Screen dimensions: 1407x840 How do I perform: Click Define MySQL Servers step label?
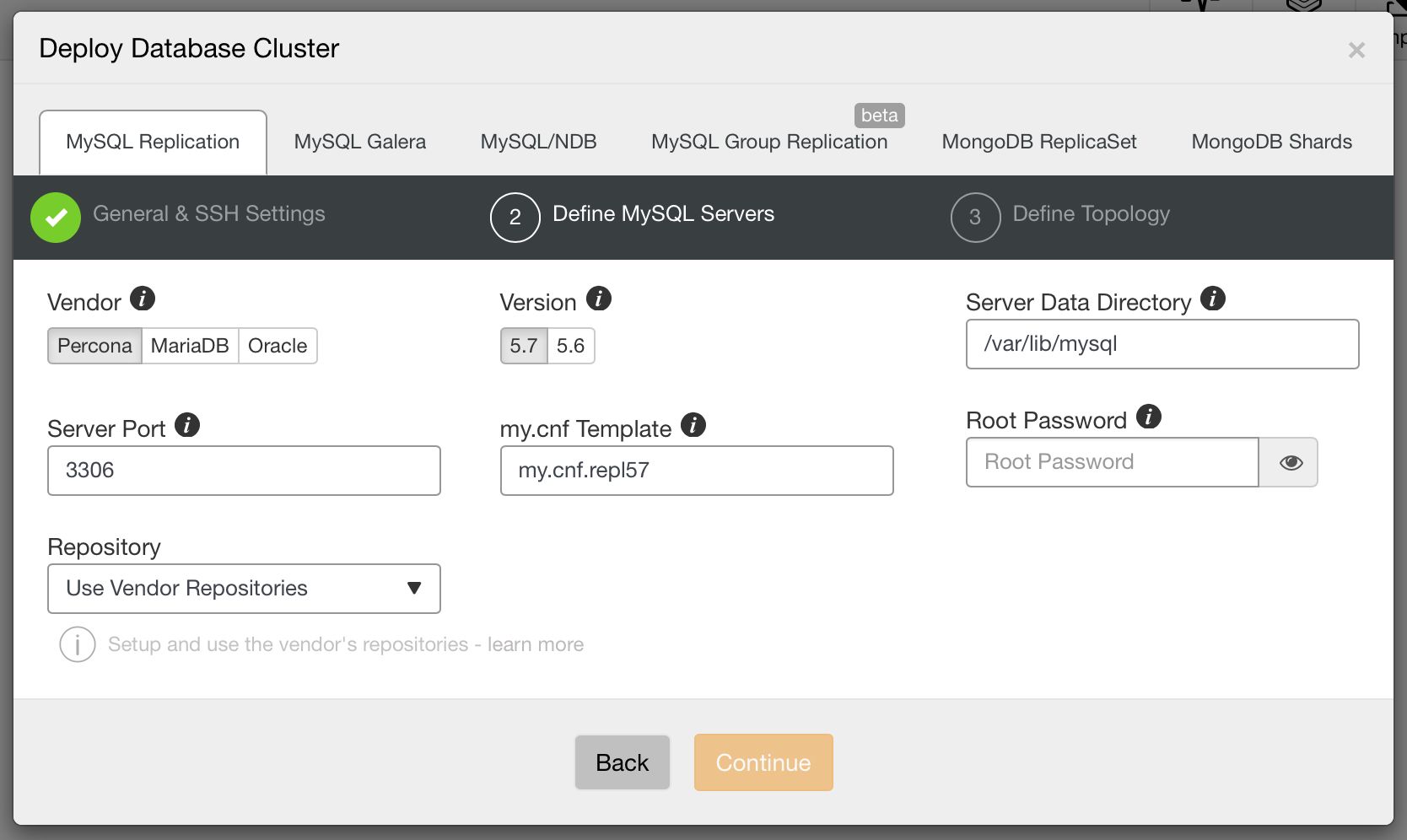(x=664, y=214)
